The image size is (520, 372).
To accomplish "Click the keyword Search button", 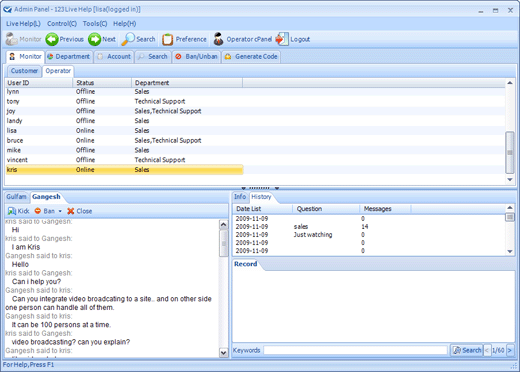I will click(x=467, y=350).
